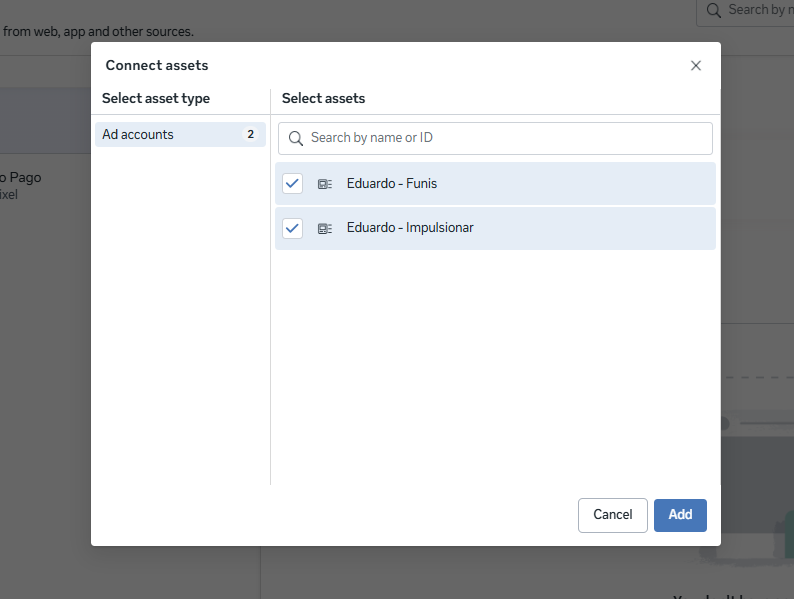Click the slider handle in the background illustration
Image resolution: width=794 pixels, height=599 pixels.
click(x=723, y=423)
